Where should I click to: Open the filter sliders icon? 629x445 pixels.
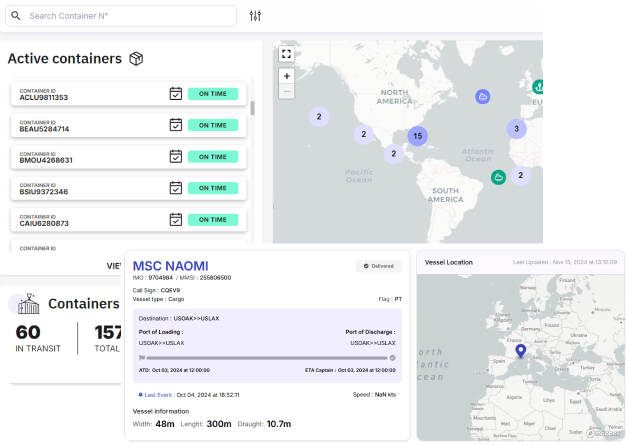pyautogui.click(x=255, y=16)
